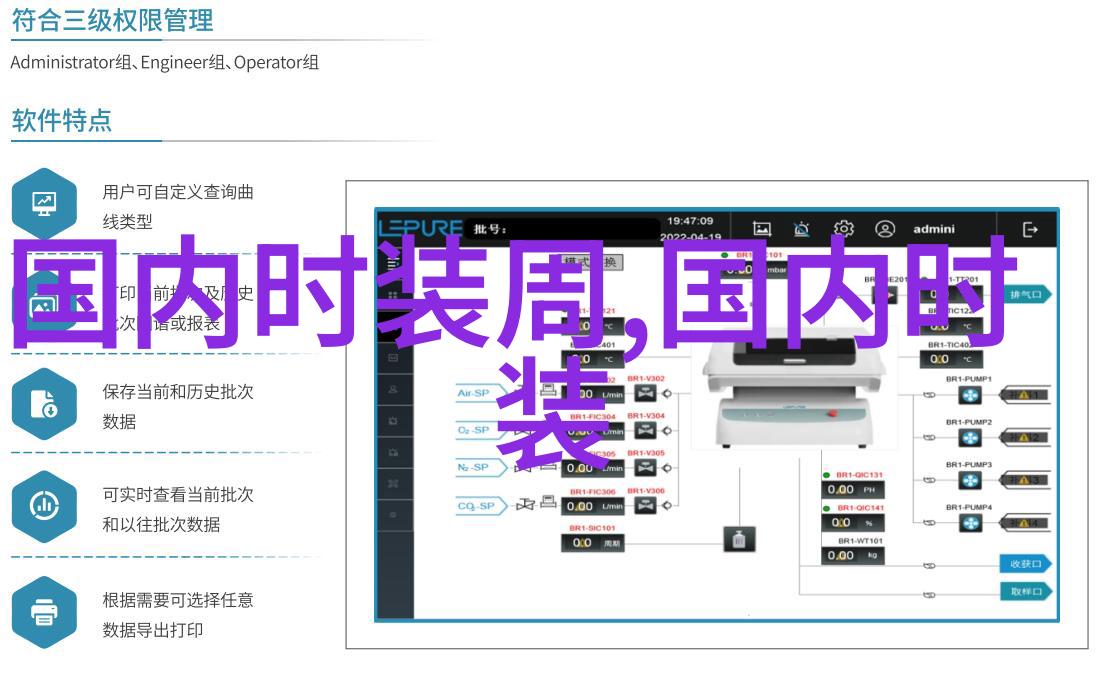This screenshot has height=677, width=1106.
Task: Click the bioreactor device image
Action: (794, 388)
